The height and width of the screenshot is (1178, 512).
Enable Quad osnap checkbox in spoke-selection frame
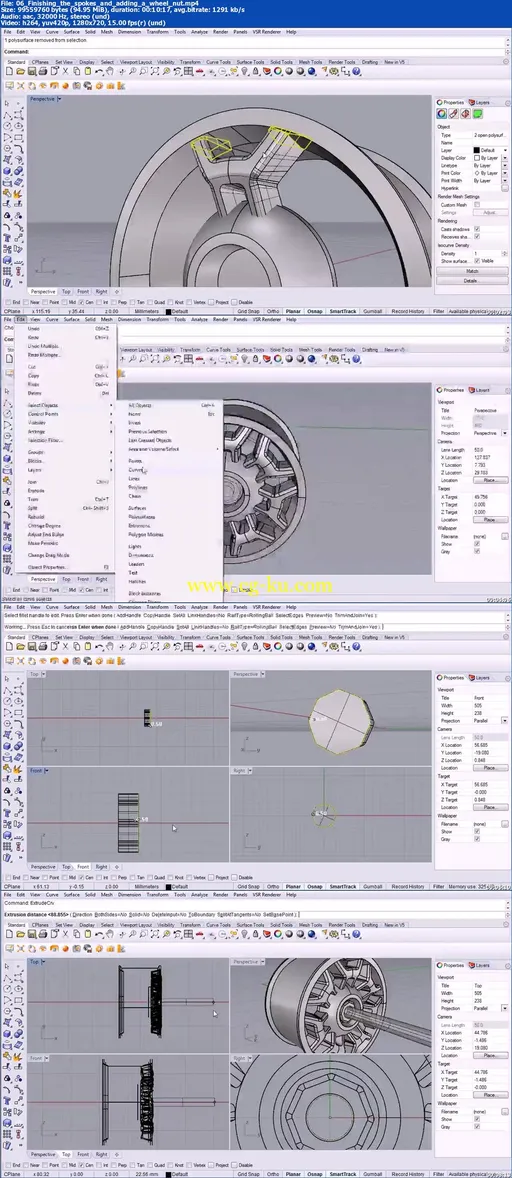coord(151,302)
